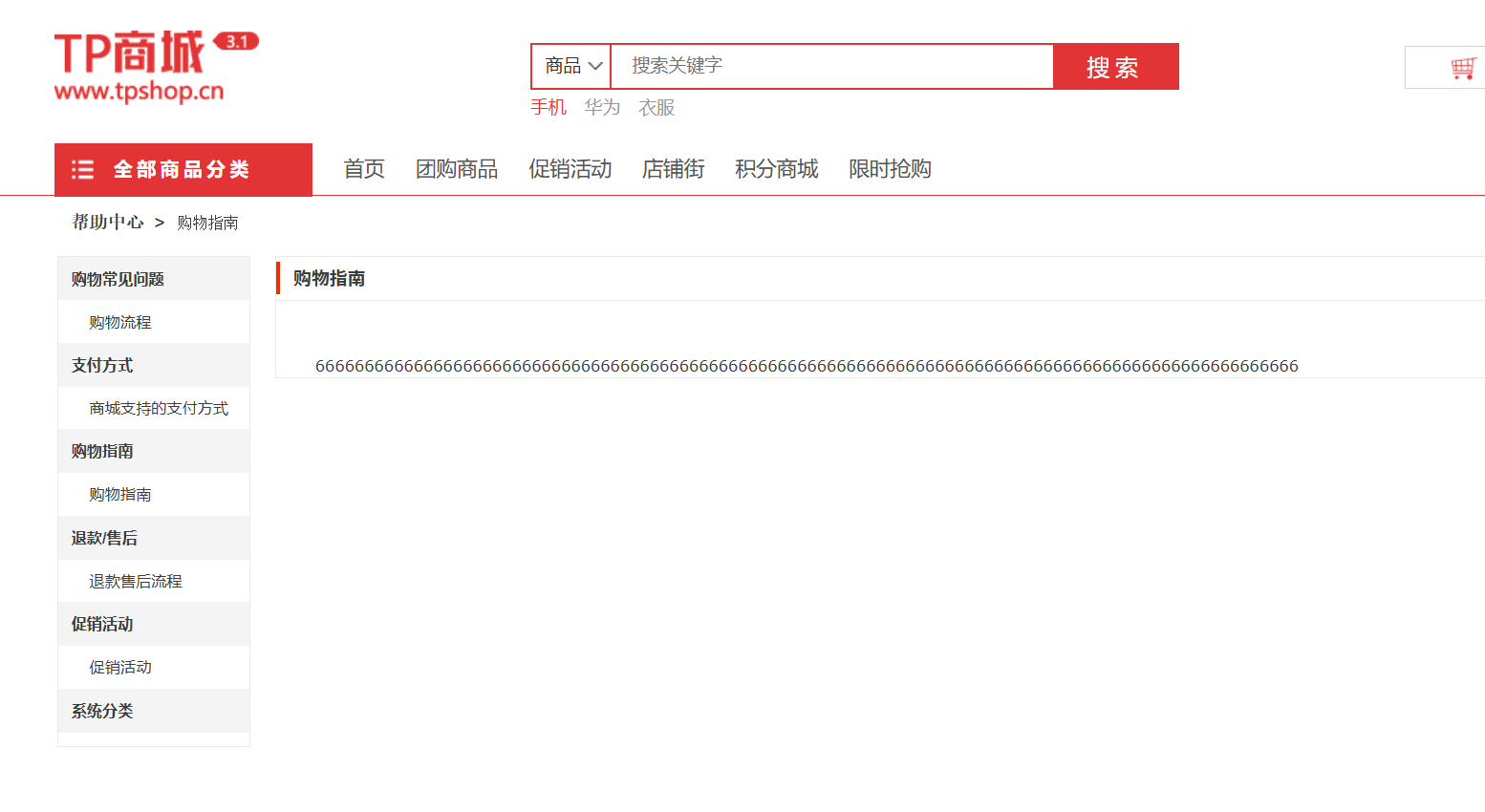Viewport: 1485px width, 812px height.
Task: Open the 支付方式 sidebar section
Action: (100, 365)
